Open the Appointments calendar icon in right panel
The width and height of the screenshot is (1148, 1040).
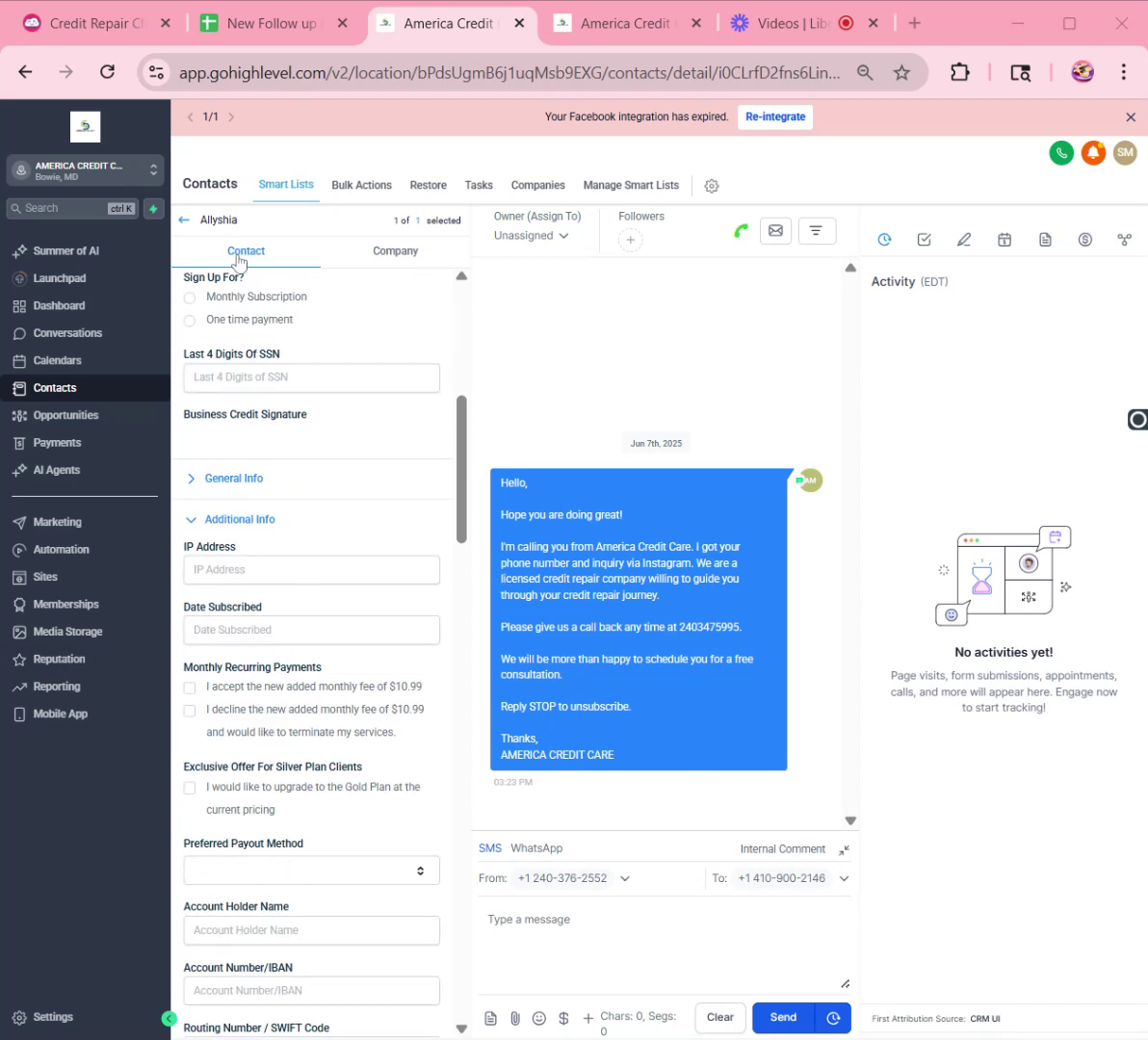(1004, 240)
